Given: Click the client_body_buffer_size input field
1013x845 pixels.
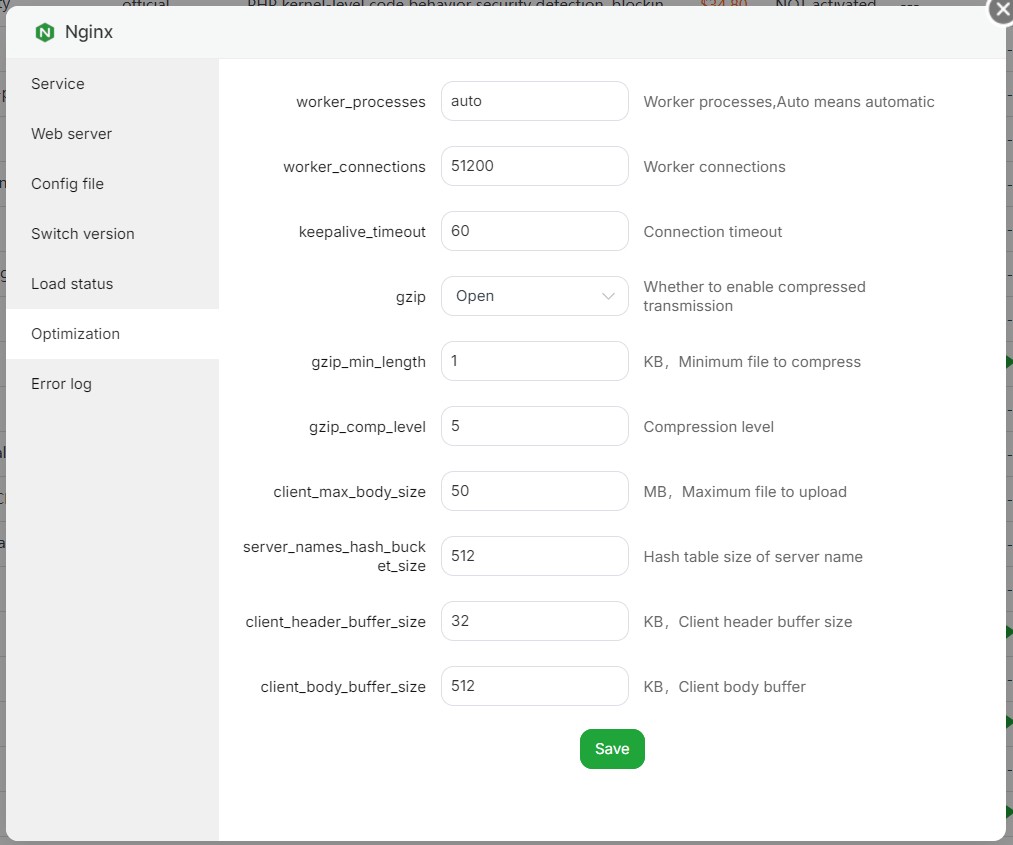Looking at the screenshot, I should 534,686.
